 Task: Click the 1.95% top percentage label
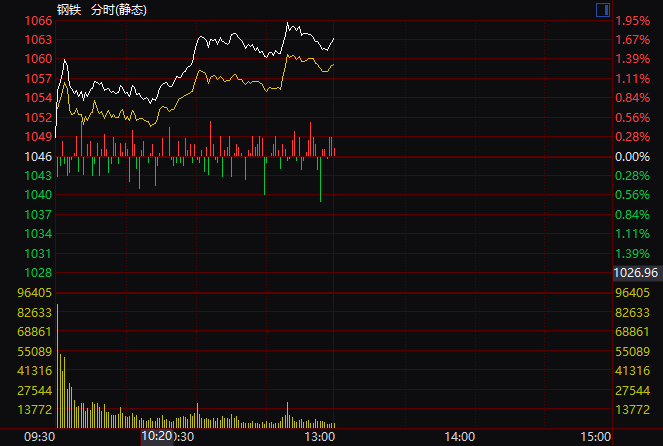click(632, 20)
